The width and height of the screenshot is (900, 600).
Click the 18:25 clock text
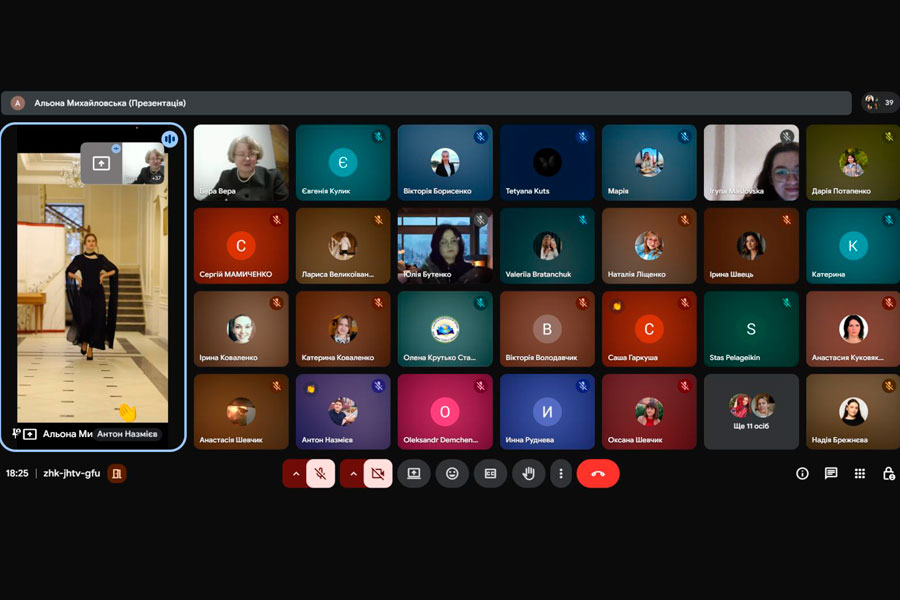click(17, 473)
